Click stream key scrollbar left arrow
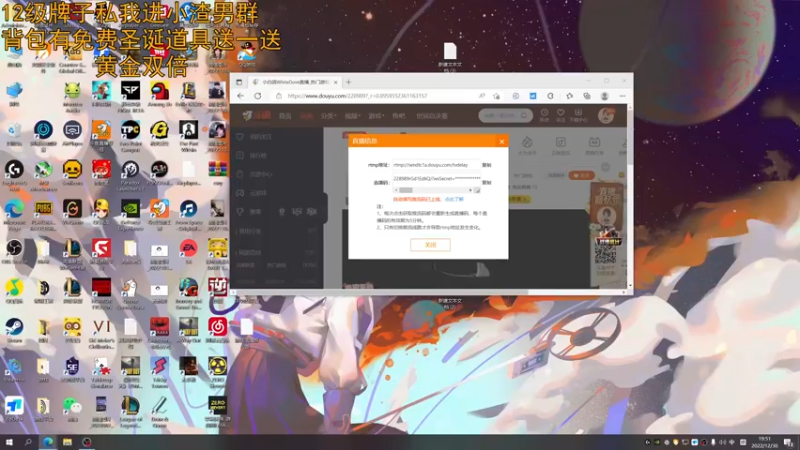 [x=396, y=190]
